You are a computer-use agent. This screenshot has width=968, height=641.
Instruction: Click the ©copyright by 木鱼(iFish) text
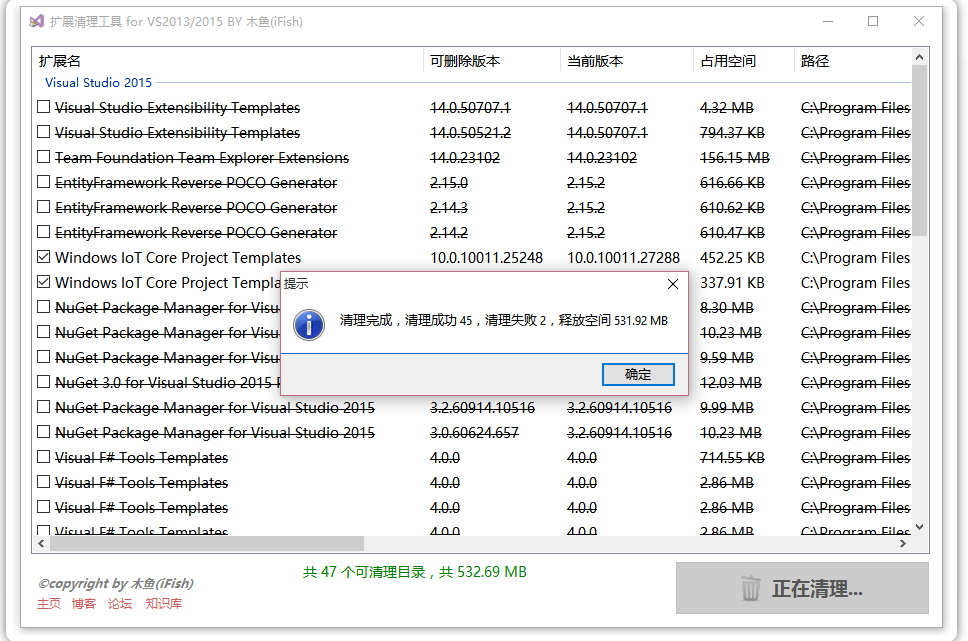click(x=116, y=584)
